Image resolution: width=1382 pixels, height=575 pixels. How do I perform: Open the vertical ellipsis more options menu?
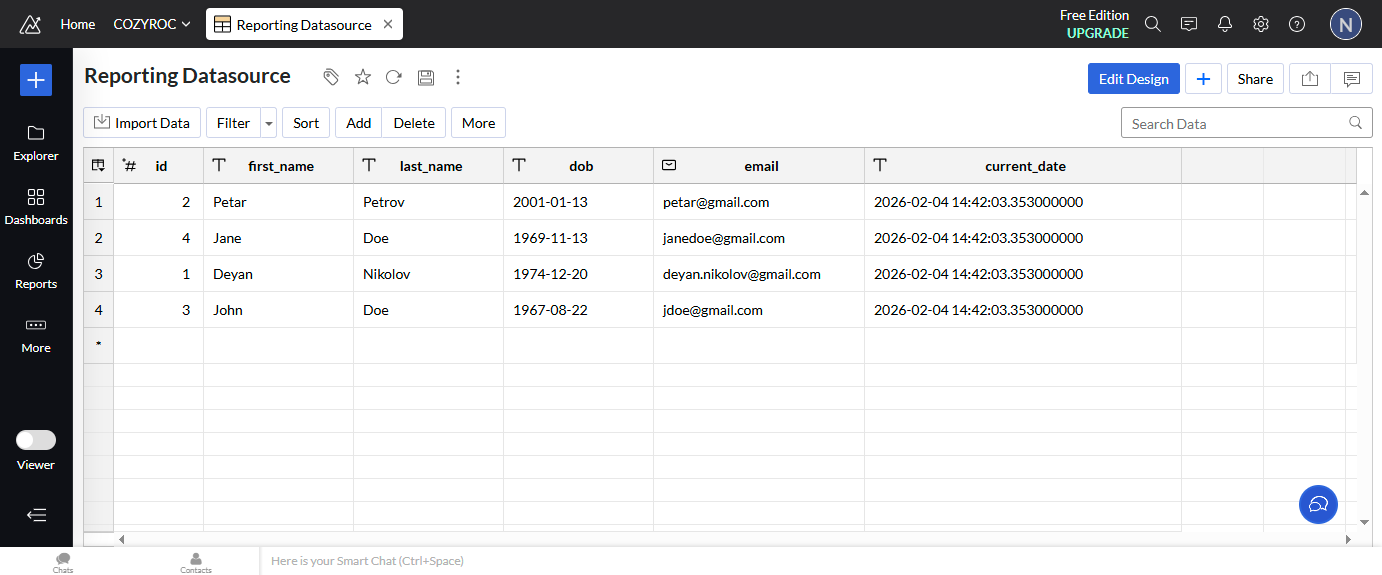[x=458, y=77]
